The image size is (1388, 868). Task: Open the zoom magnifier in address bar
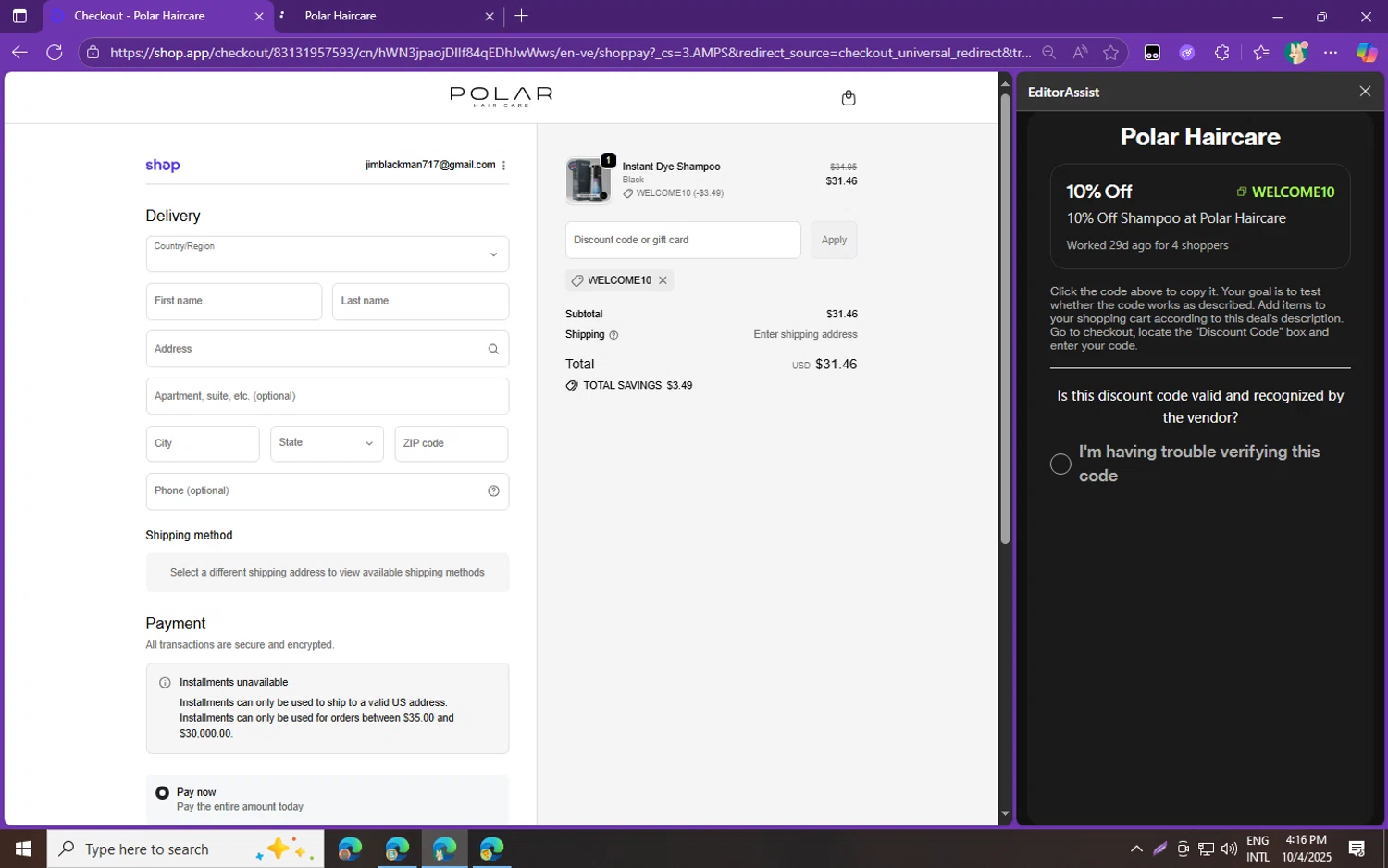(1048, 53)
